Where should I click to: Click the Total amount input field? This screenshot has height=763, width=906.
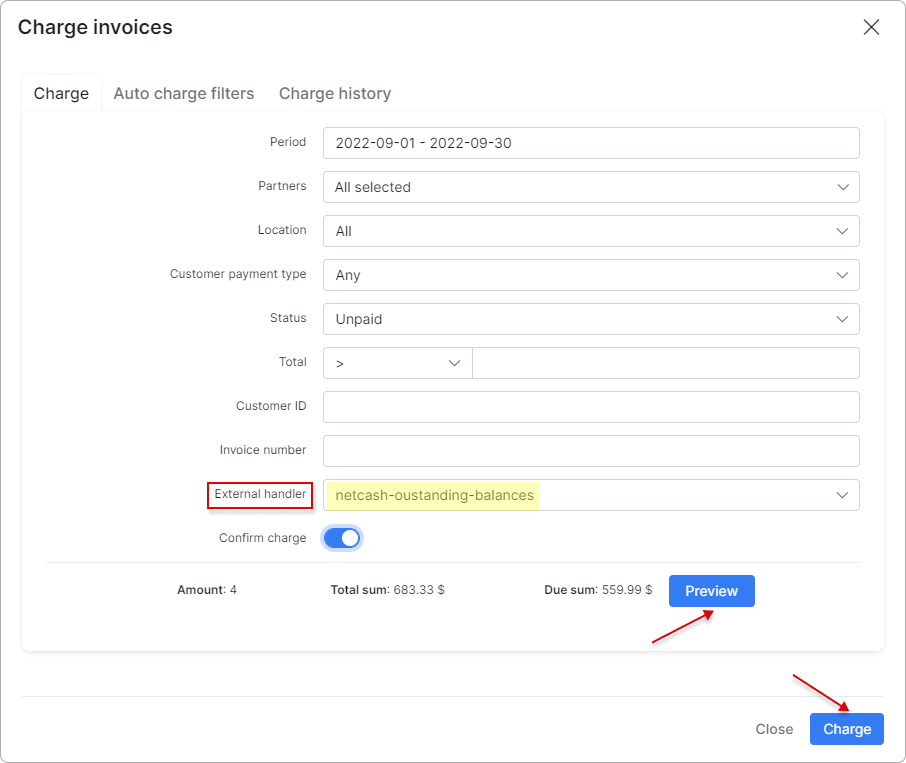[665, 363]
